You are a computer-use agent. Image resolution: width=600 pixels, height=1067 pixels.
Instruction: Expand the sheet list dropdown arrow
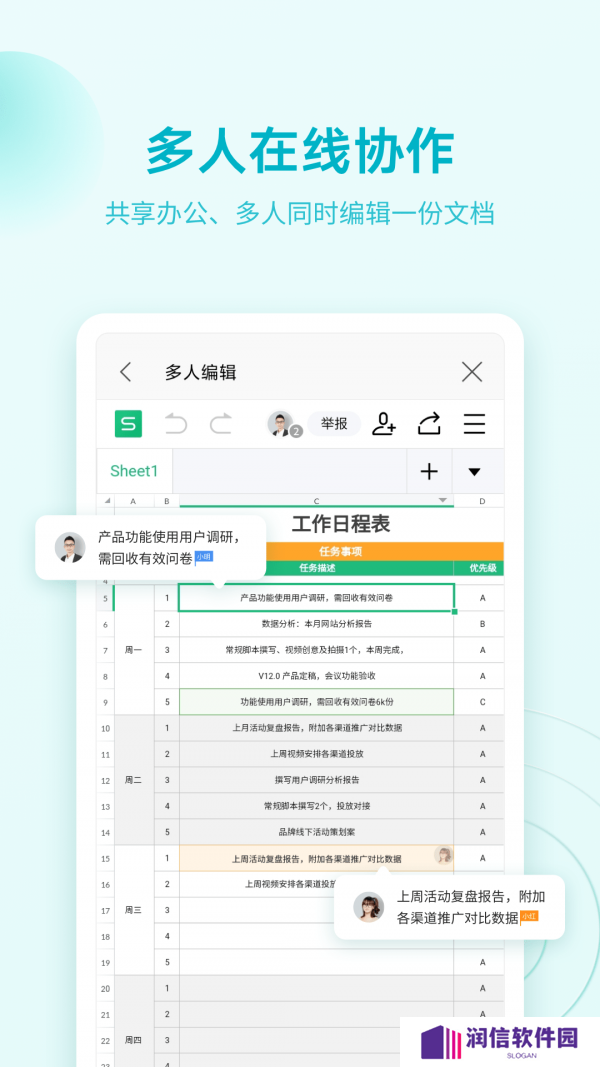click(475, 471)
